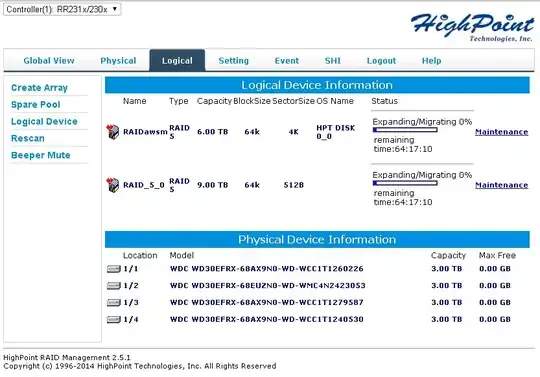Click the Logical Device Information header
The height and width of the screenshot is (377, 540).
click(x=317, y=85)
